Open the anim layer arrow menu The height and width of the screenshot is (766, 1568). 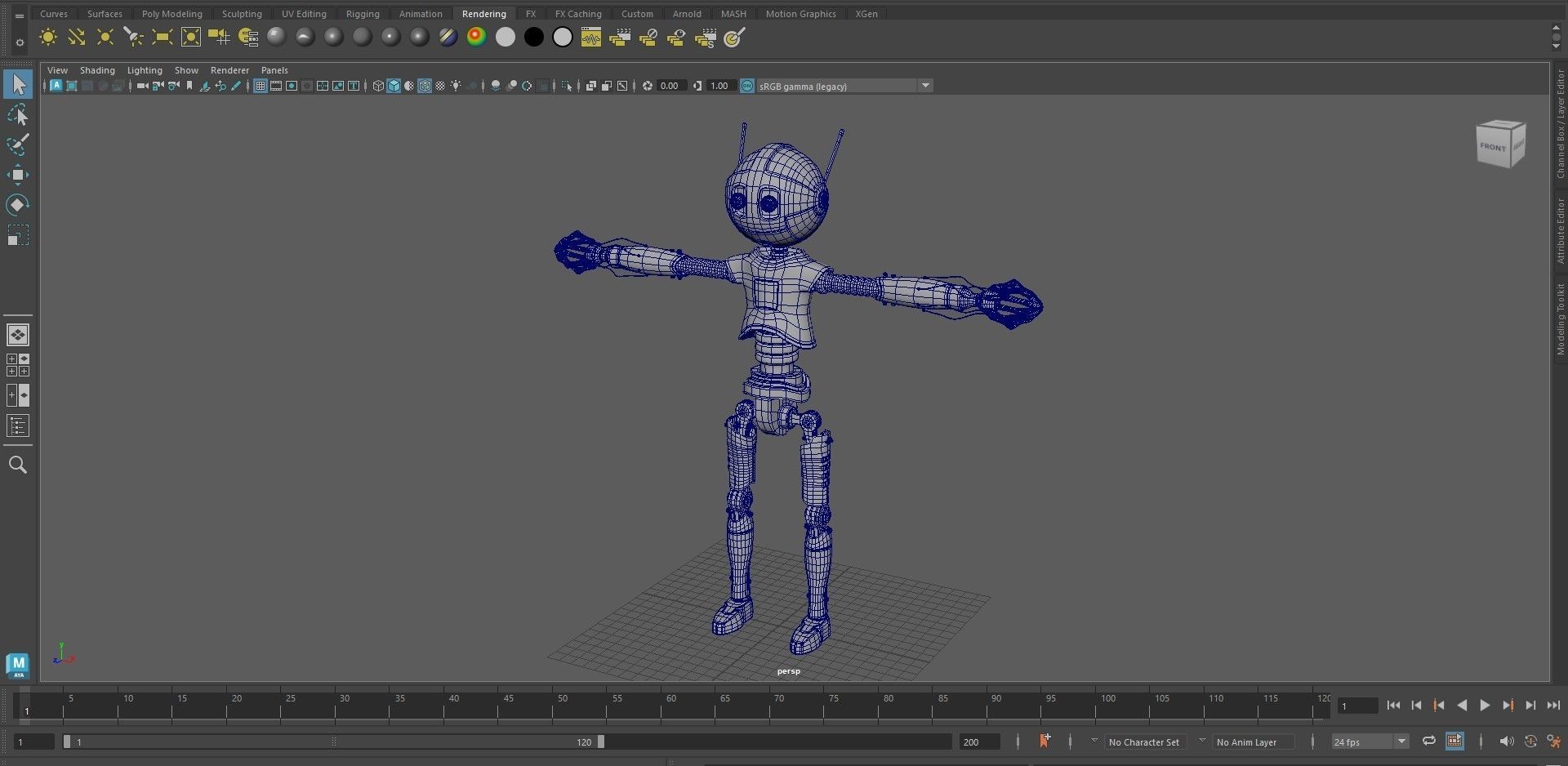1202,741
